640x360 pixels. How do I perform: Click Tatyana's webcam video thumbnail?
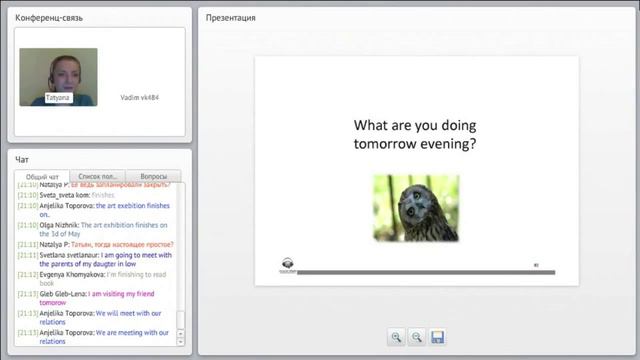point(58,77)
